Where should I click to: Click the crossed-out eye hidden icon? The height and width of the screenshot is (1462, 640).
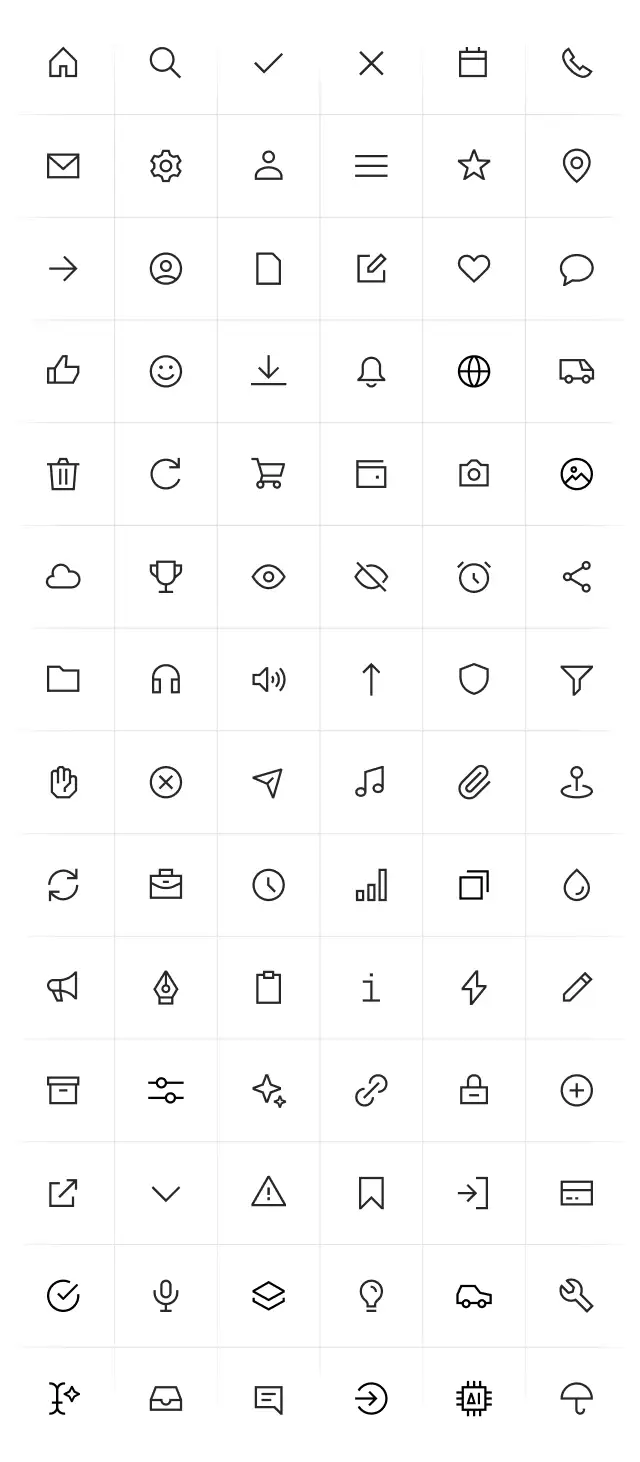coord(371,577)
